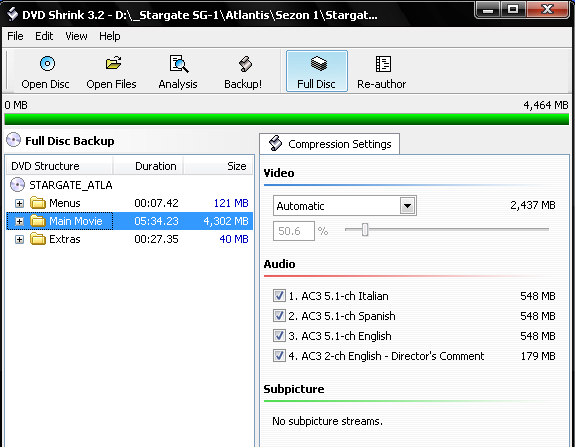Click the Main Movie folder icon

click(x=38, y=221)
